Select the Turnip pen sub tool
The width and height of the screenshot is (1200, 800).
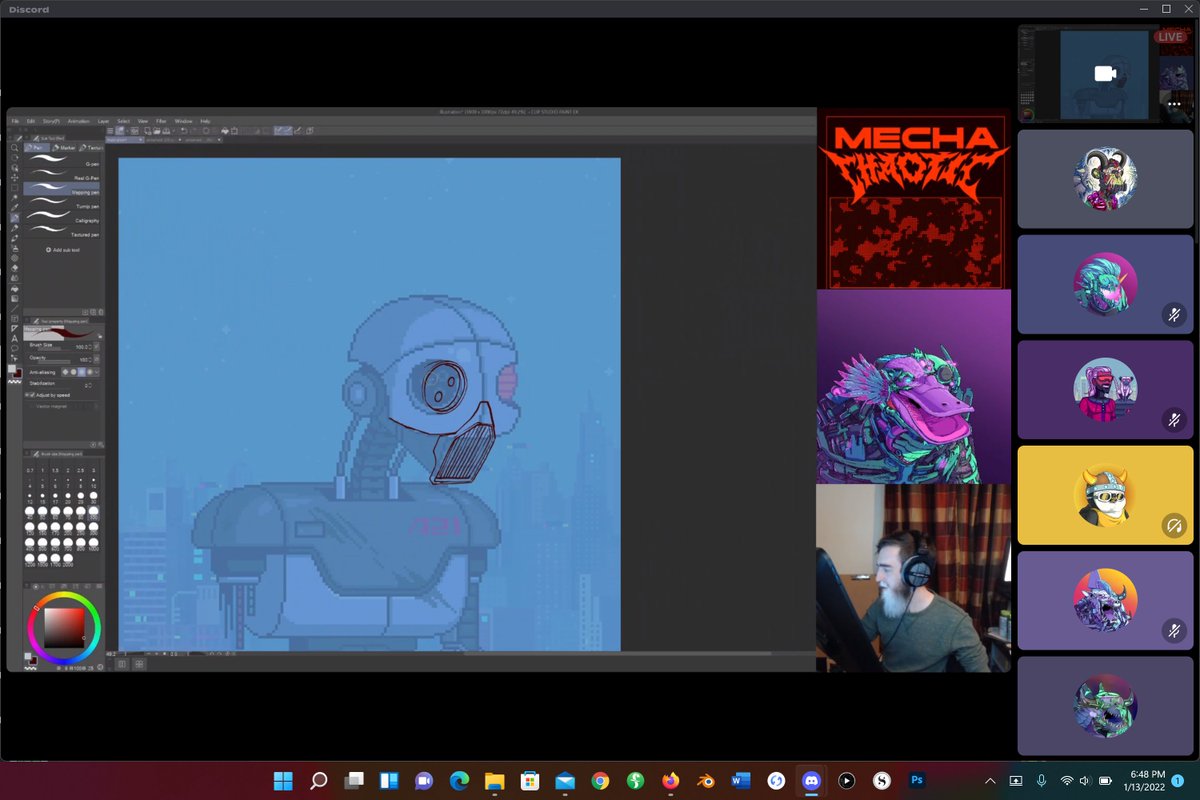(62, 203)
